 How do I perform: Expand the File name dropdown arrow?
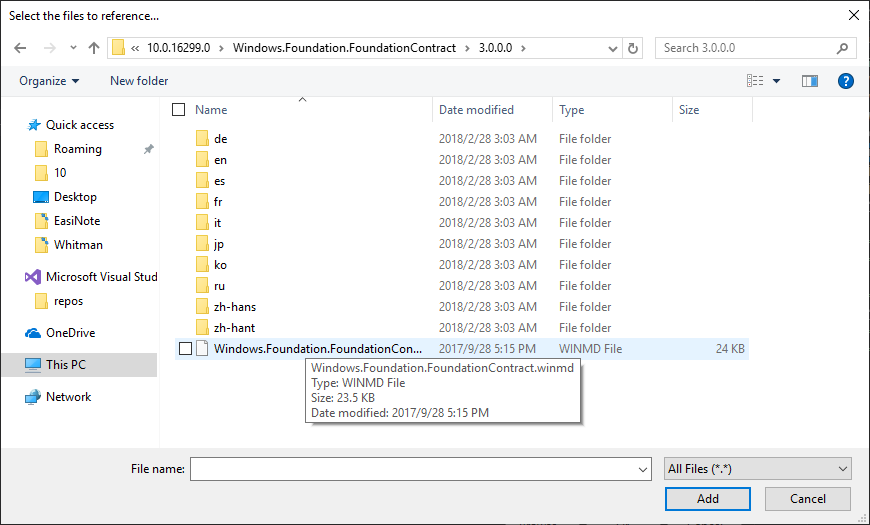pyautogui.click(x=643, y=470)
